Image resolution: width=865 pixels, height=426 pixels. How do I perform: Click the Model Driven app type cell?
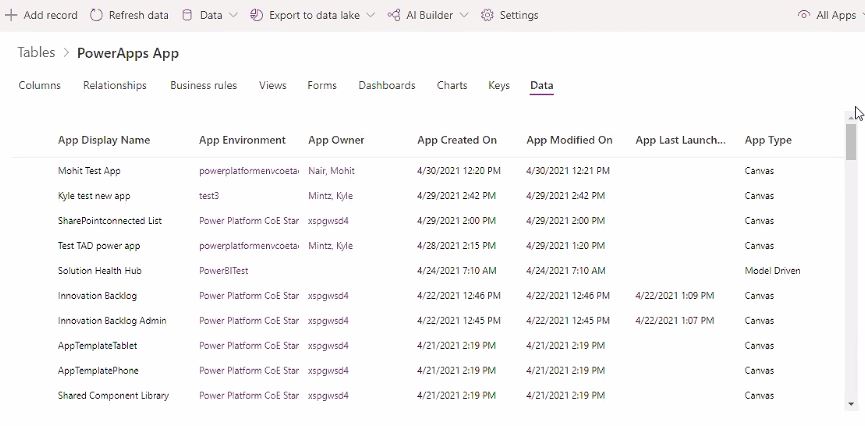[x=772, y=271]
